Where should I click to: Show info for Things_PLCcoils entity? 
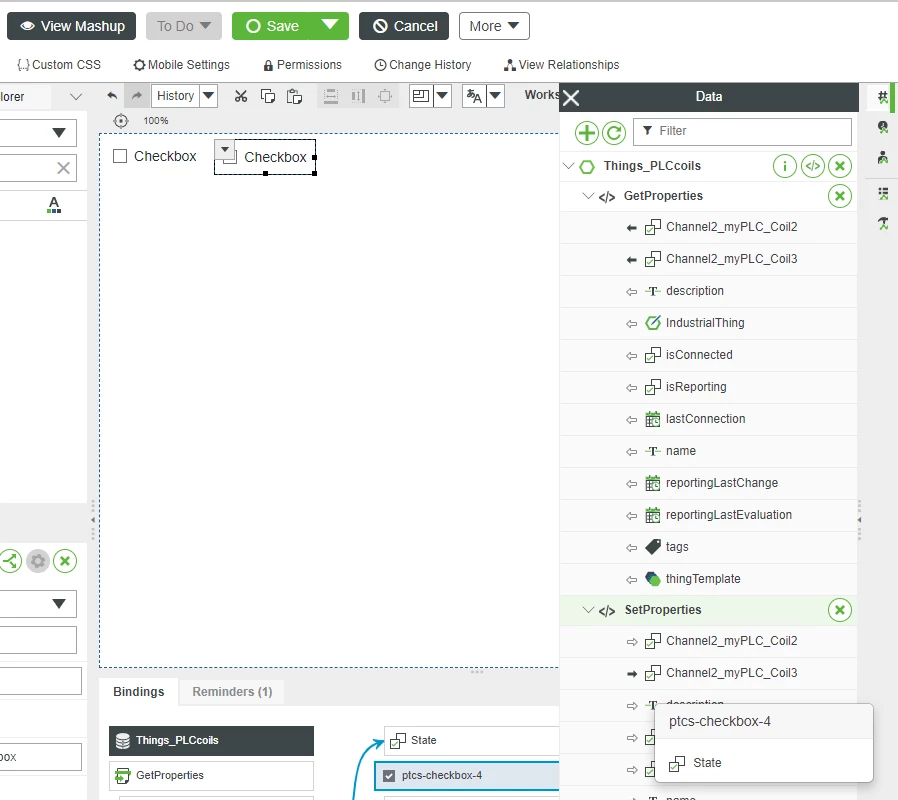point(785,166)
